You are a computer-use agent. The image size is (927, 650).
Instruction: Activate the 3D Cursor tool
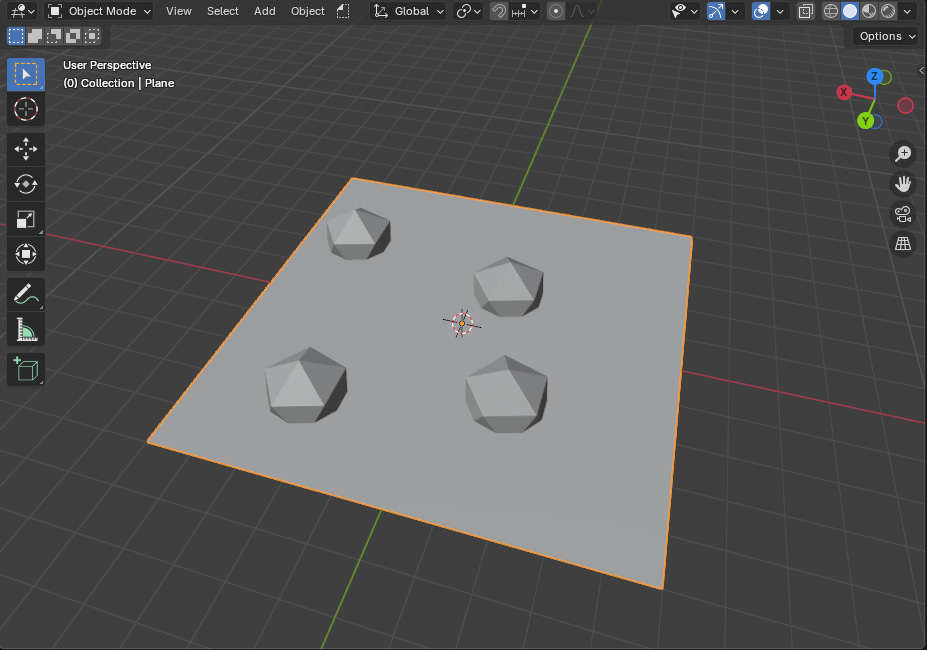pos(25,109)
